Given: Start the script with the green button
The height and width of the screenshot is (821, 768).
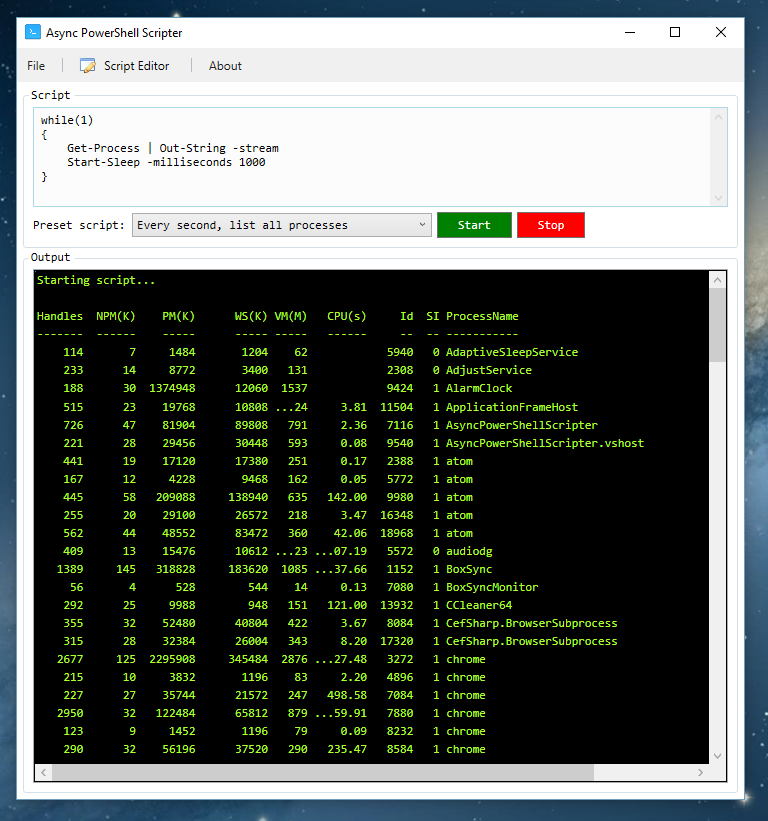Looking at the screenshot, I should click(x=474, y=225).
